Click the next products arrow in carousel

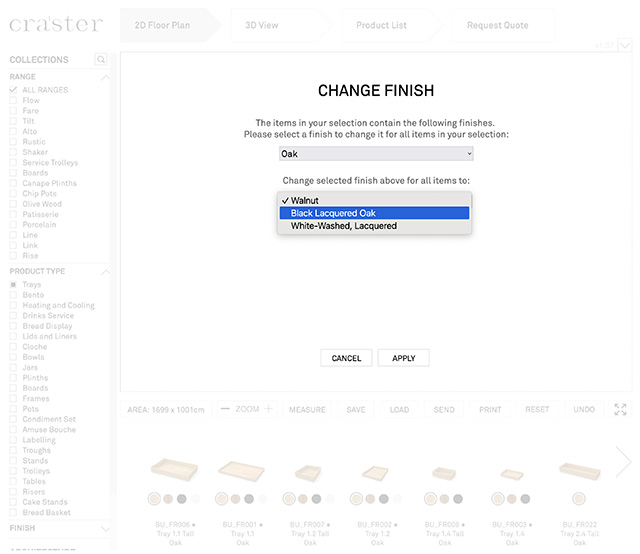coord(623,461)
